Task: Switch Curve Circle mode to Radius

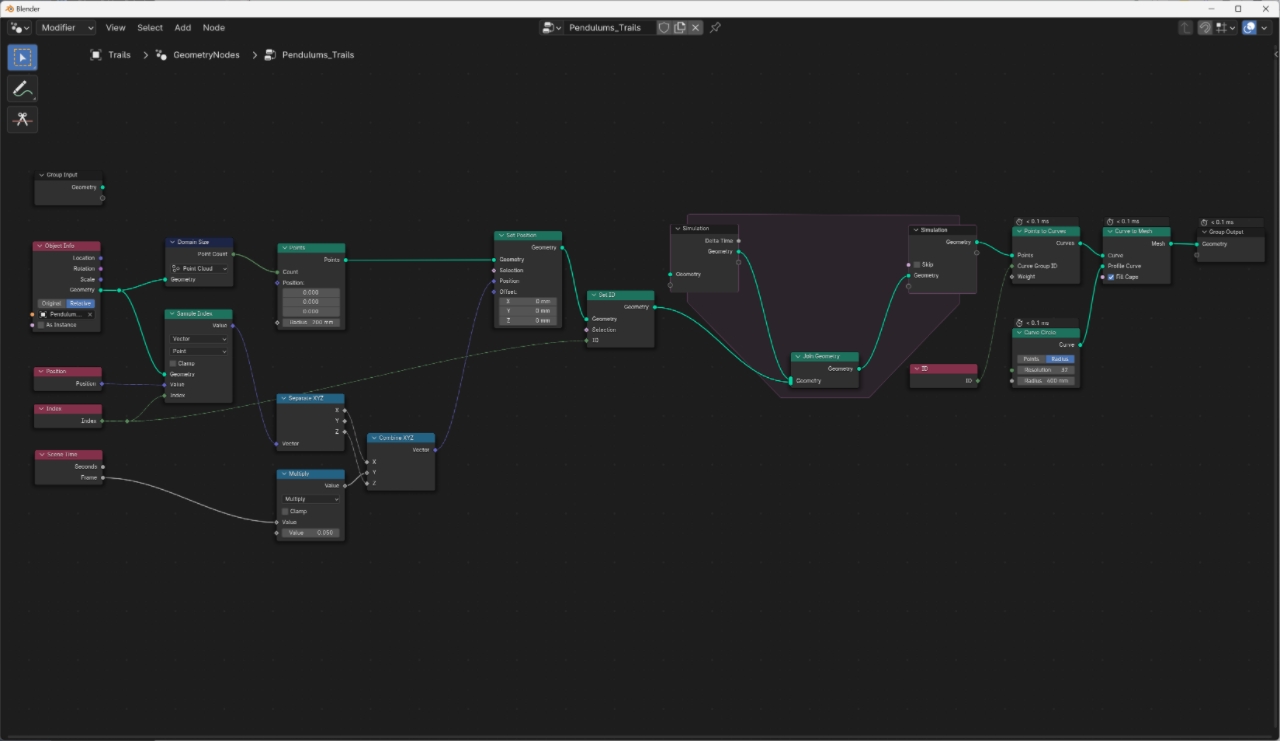Action: 1060,358
